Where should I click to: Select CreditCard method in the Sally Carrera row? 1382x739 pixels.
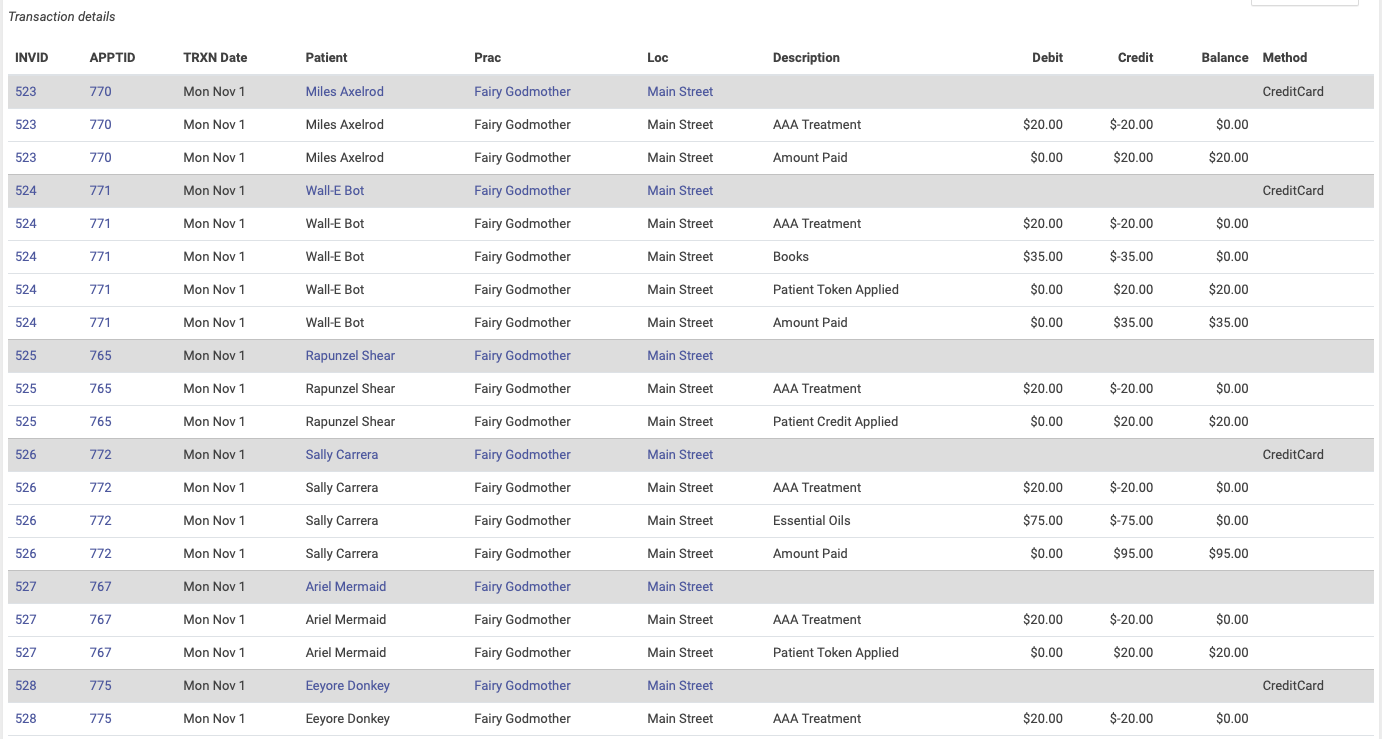coord(1293,454)
